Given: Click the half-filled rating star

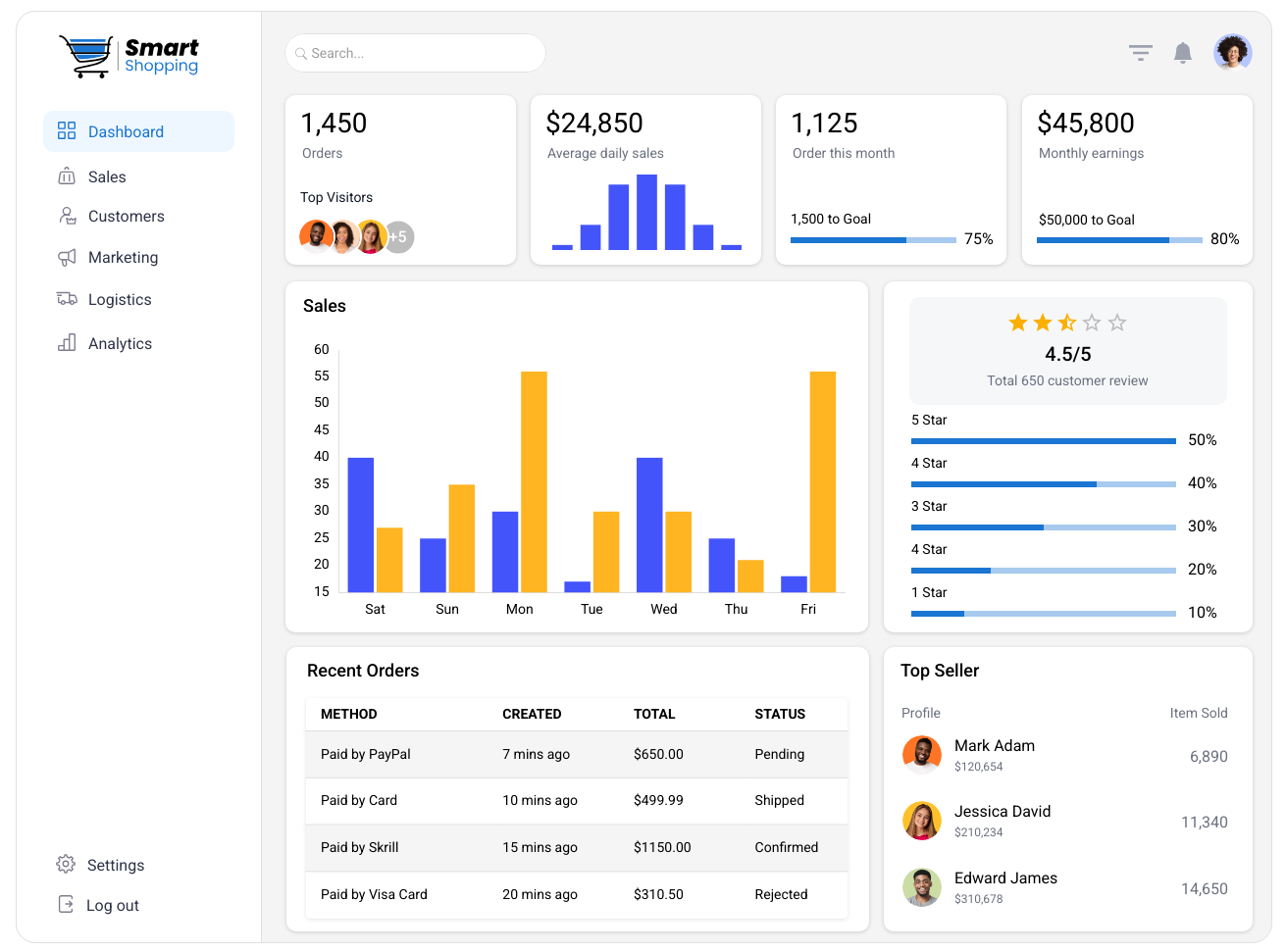Looking at the screenshot, I should [x=1067, y=323].
